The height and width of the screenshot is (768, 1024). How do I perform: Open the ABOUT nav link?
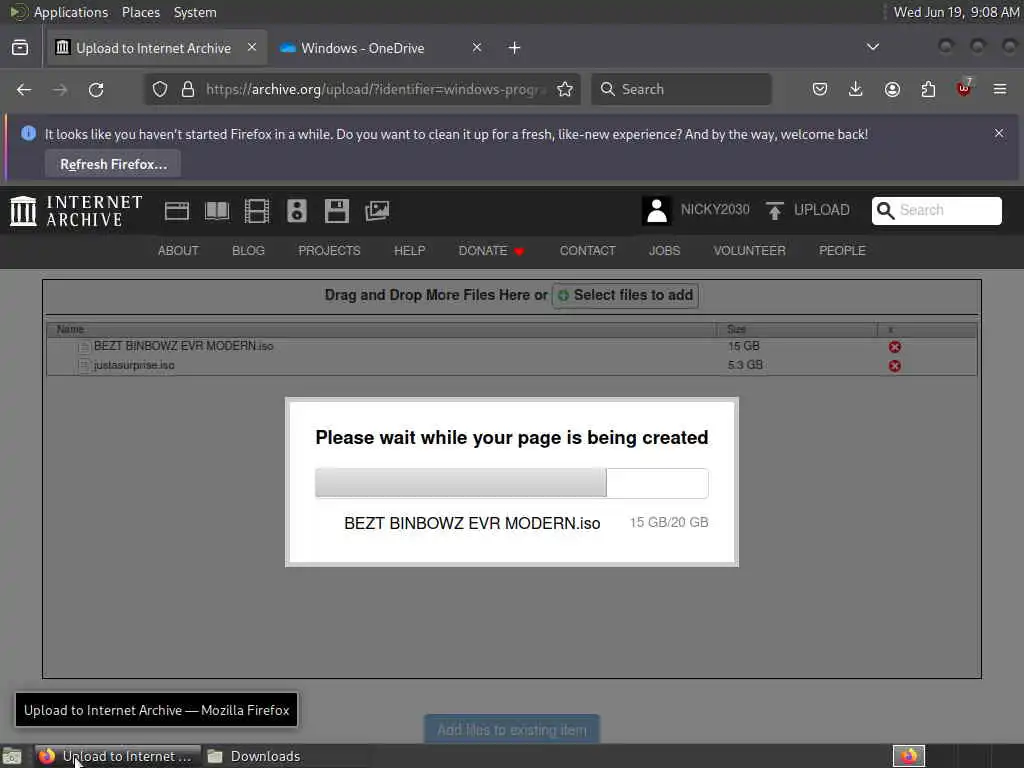(x=178, y=251)
